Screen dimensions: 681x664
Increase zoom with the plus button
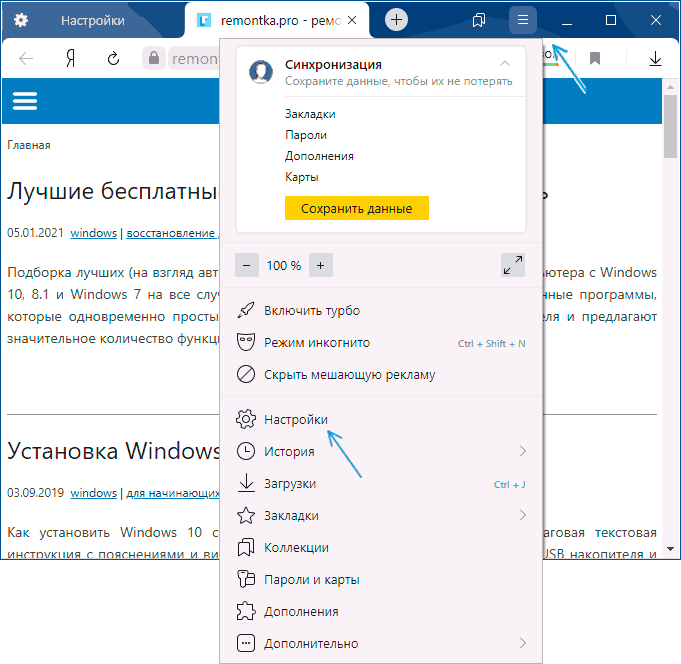tap(321, 265)
